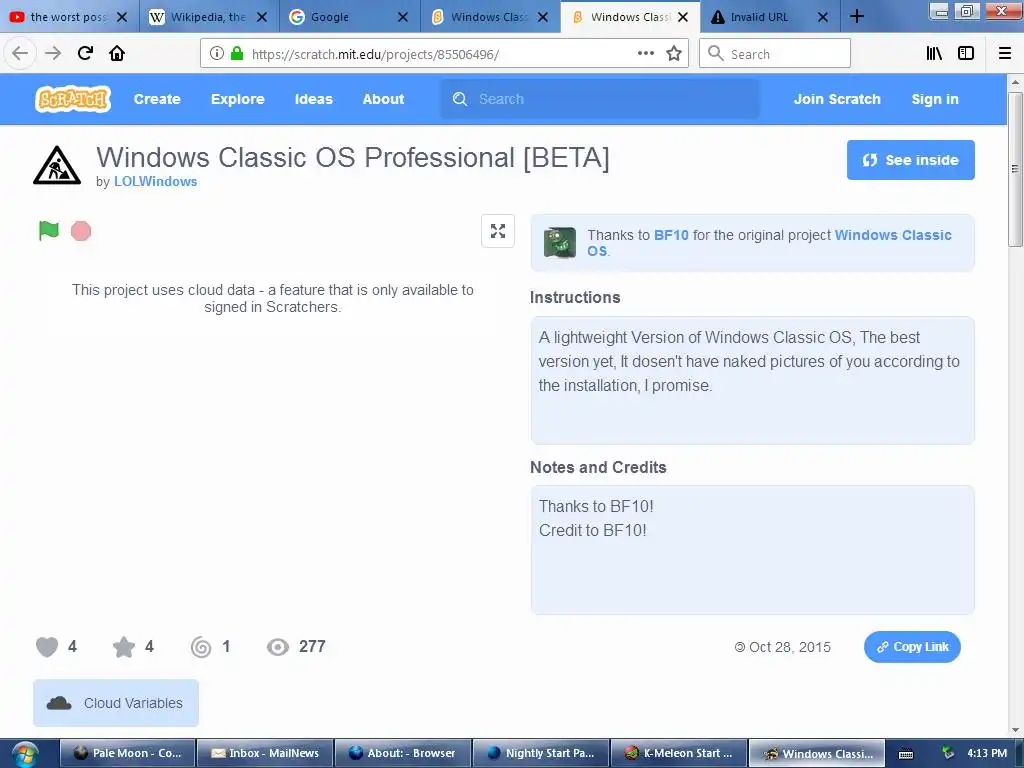Click the heart icon to love project

[x=47, y=647]
